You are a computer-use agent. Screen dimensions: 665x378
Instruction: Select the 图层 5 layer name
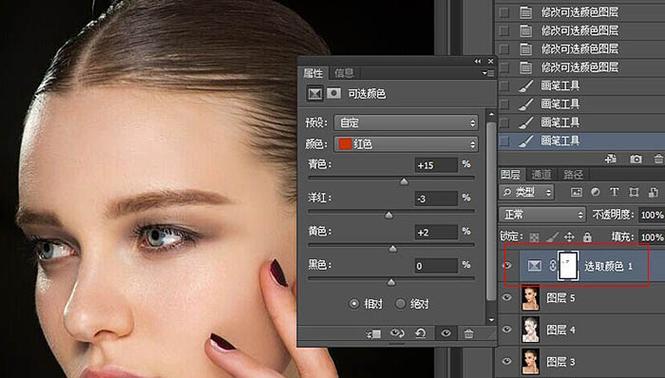point(561,298)
